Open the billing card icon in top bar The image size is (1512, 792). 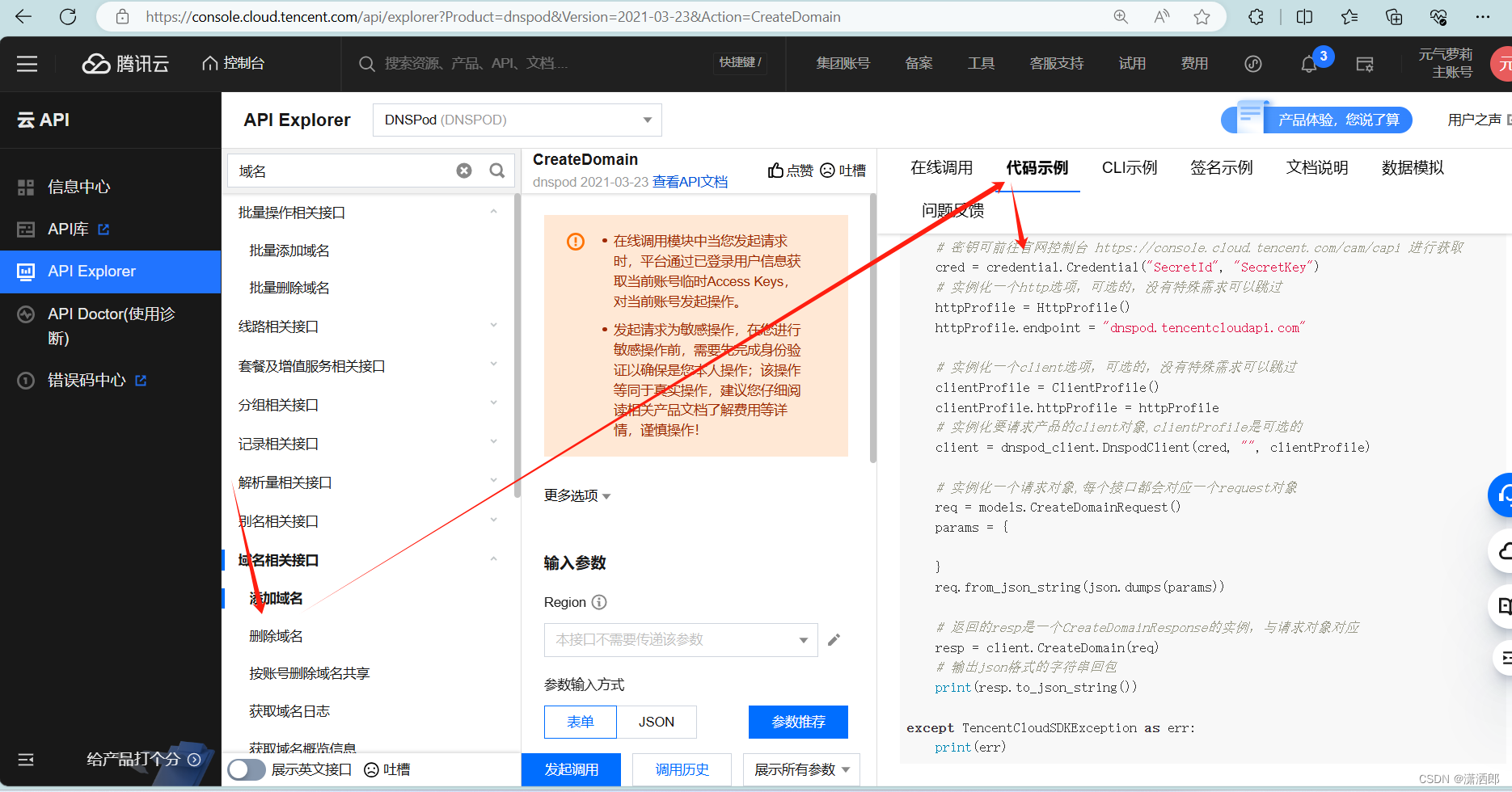tap(1365, 64)
